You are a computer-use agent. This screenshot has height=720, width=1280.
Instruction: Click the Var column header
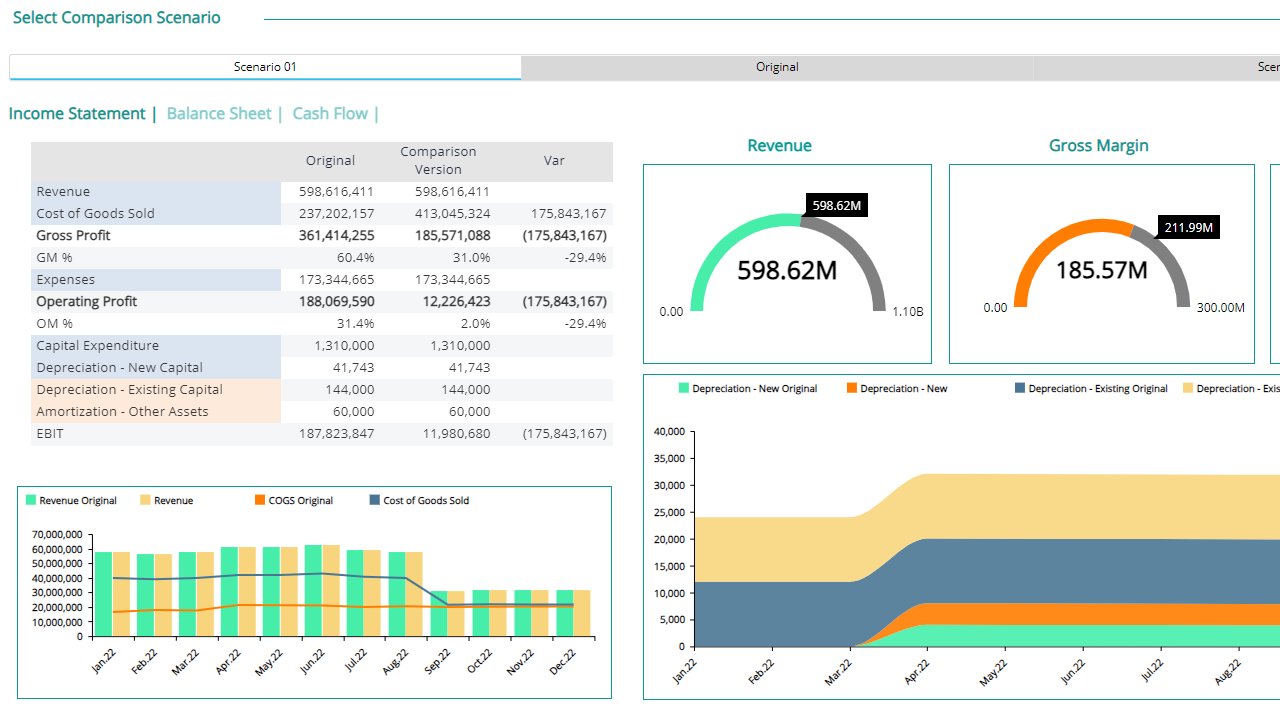click(x=554, y=160)
